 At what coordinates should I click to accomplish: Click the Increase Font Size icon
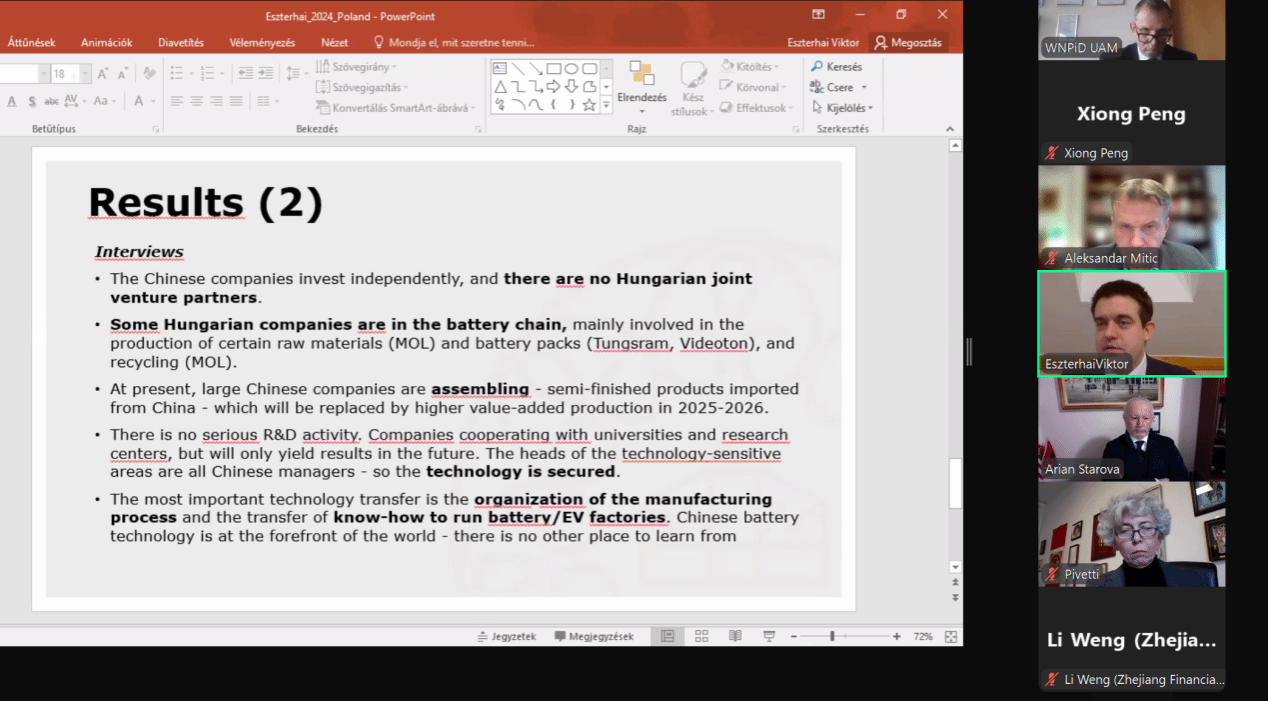coord(103,74)
